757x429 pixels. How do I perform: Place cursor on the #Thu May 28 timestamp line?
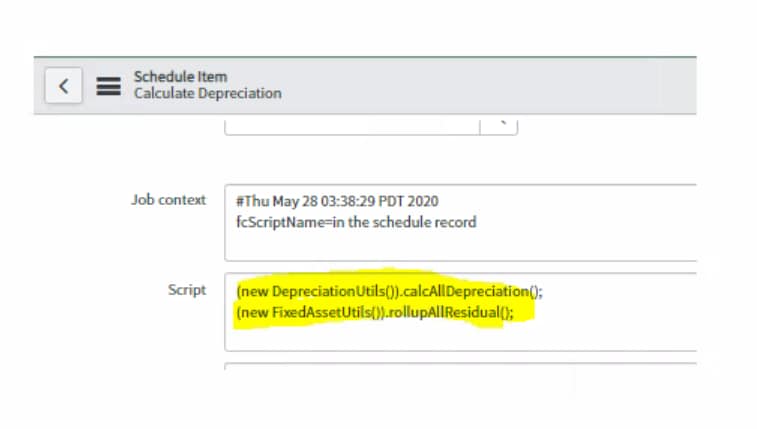[x=337, y=201]
